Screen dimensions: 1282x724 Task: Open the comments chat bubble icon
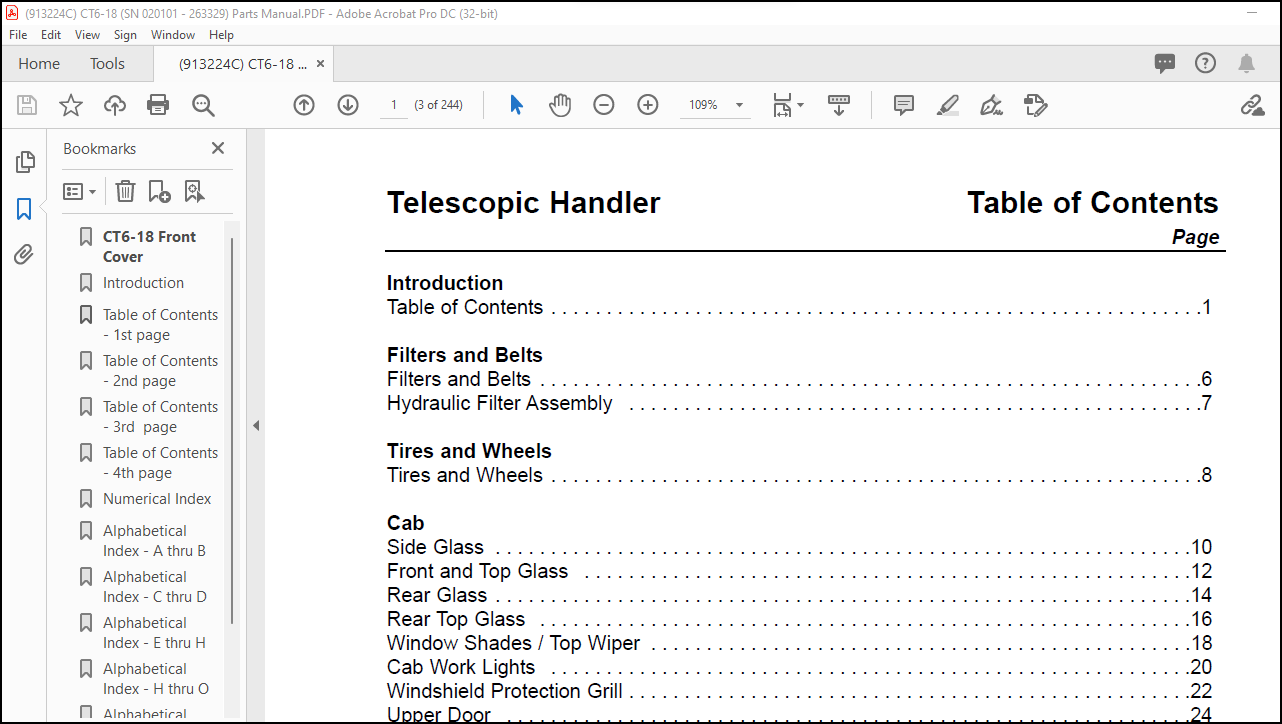(x=1165, y=64)
